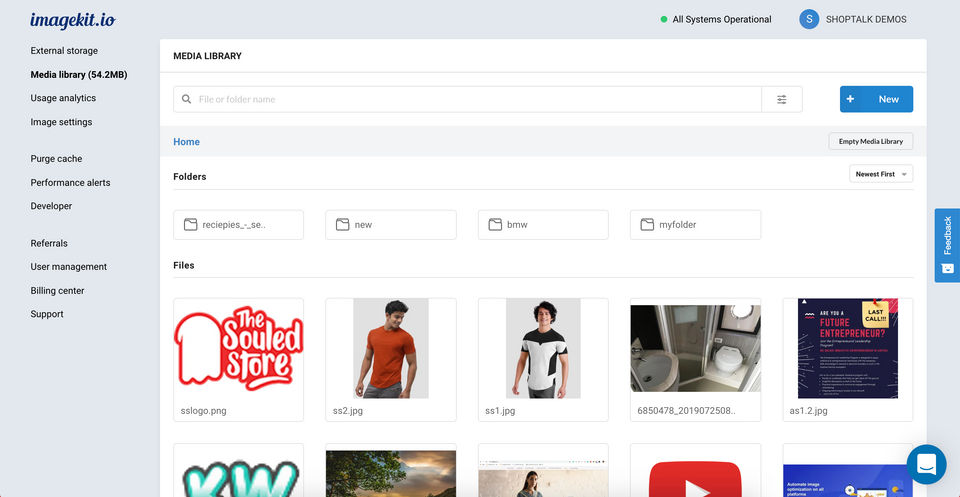Select the as1.2.jpg entrepreneur poster thumbnail
Screen dimensions: 960x497
coord(848,348)
